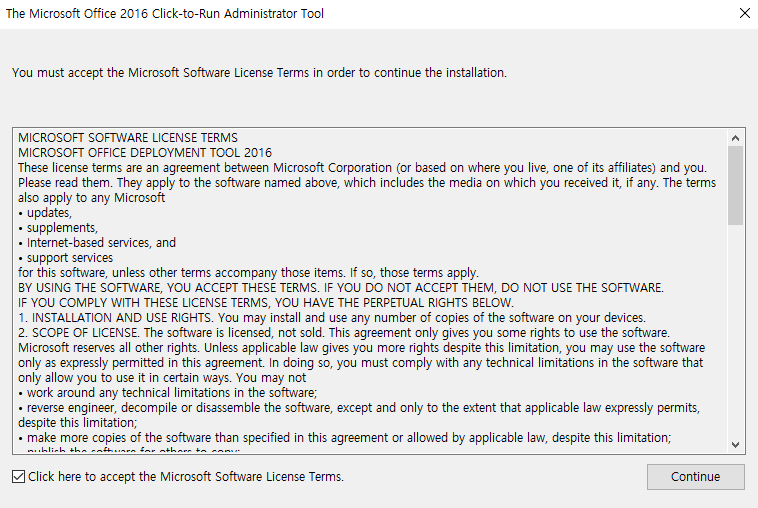Close the Click-to-Run Administrator Tool window
The width and height of the screenshot is (758, 508).
(745, 14)
